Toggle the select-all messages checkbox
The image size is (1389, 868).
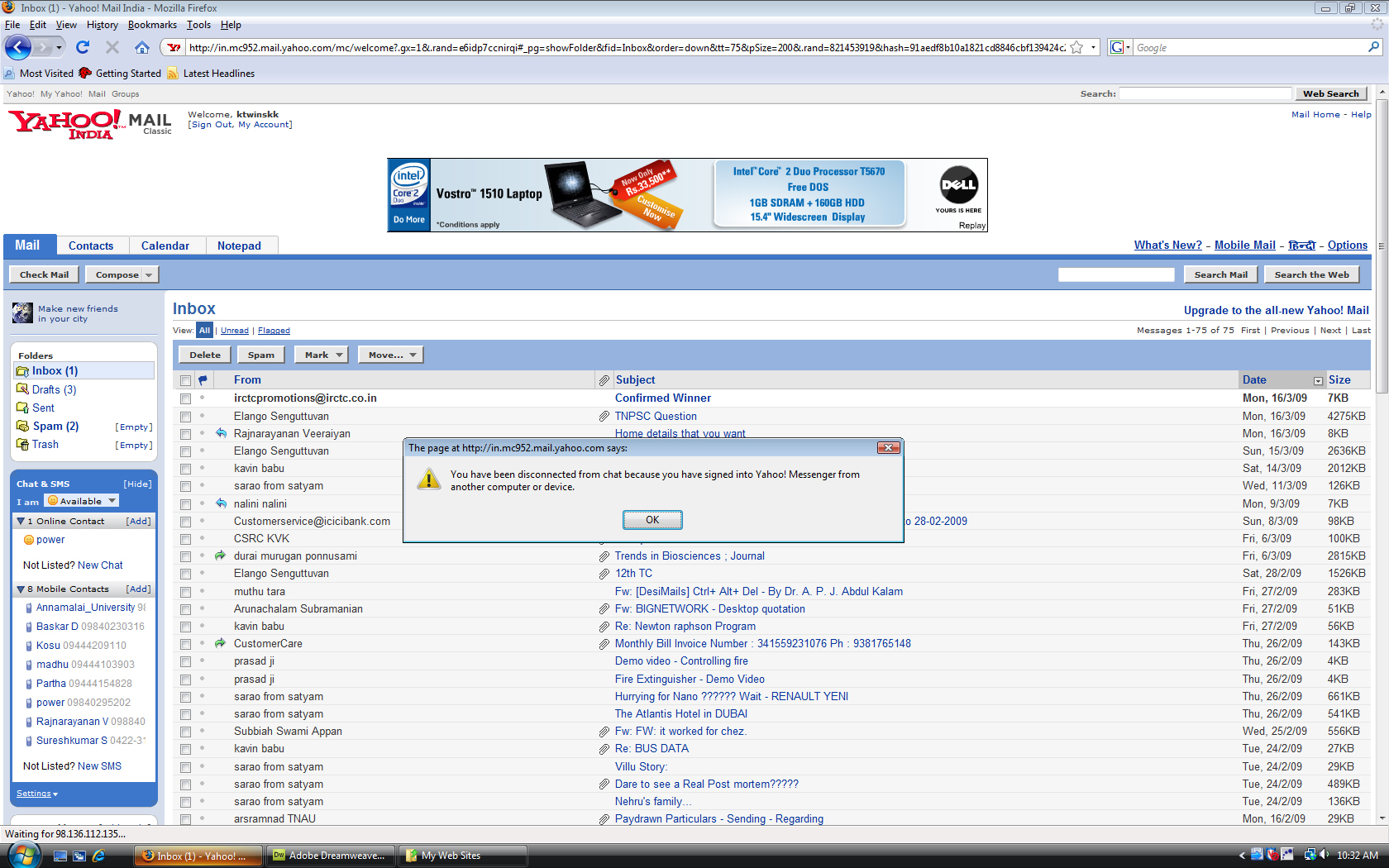point(185,380)
